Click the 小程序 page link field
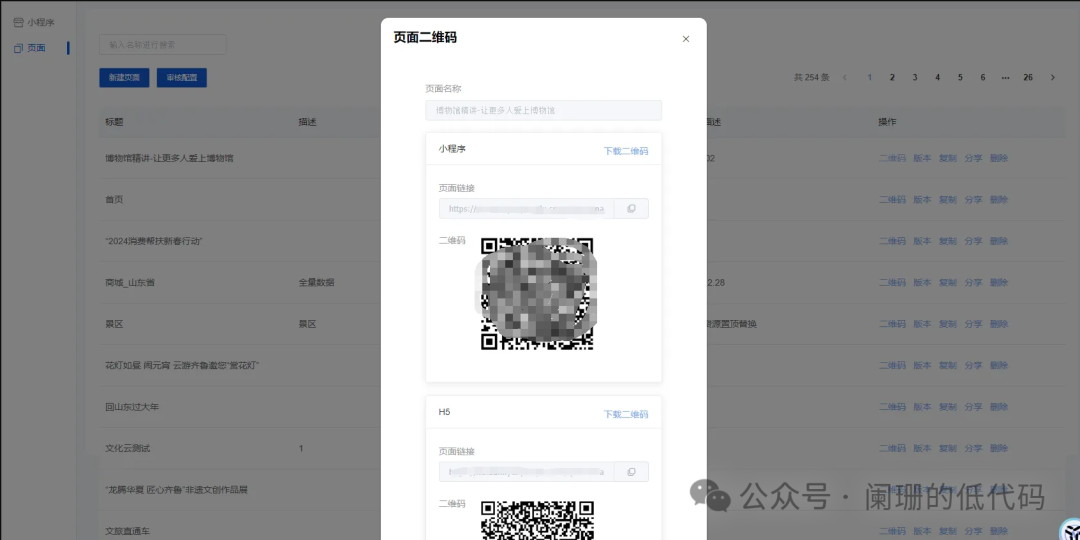Screen dimensions: 1080x540 [x=526, y=209]
